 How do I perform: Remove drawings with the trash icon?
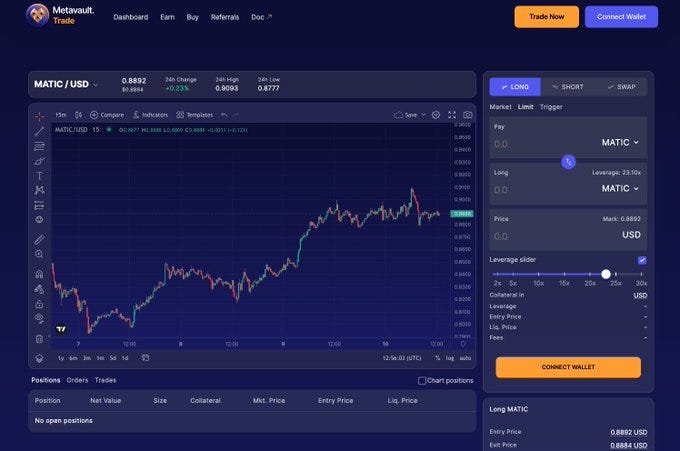coord(39,339)
